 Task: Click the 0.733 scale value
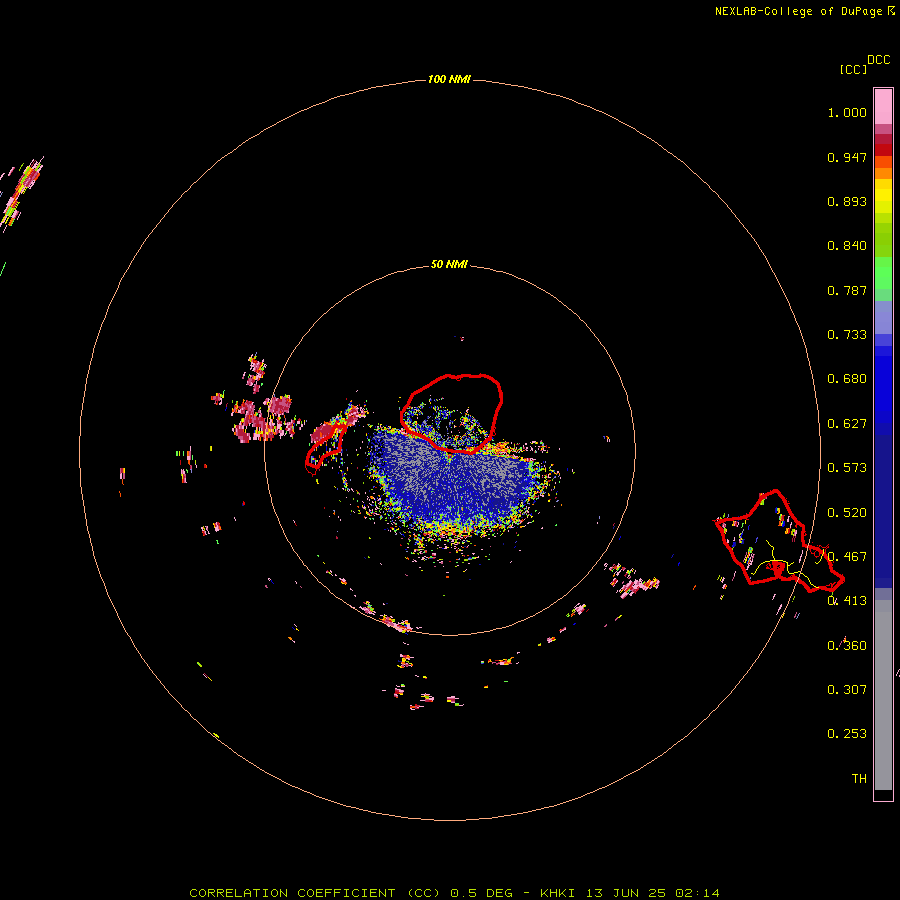[847, 335]
